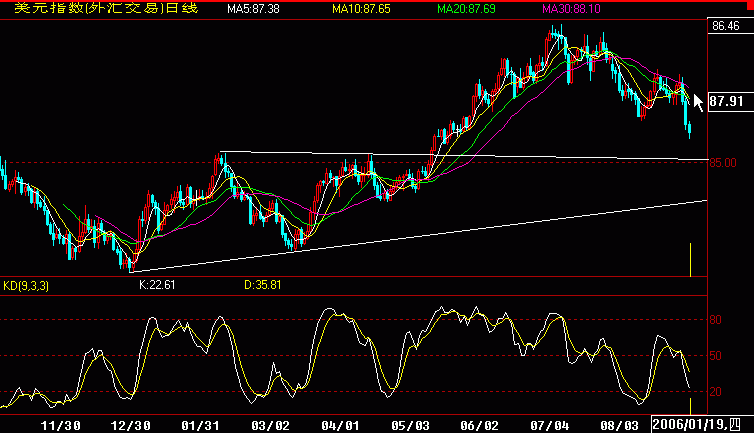Click the 11/30 date label
Screen dimensions: 754x433
(x=61, y=426)
